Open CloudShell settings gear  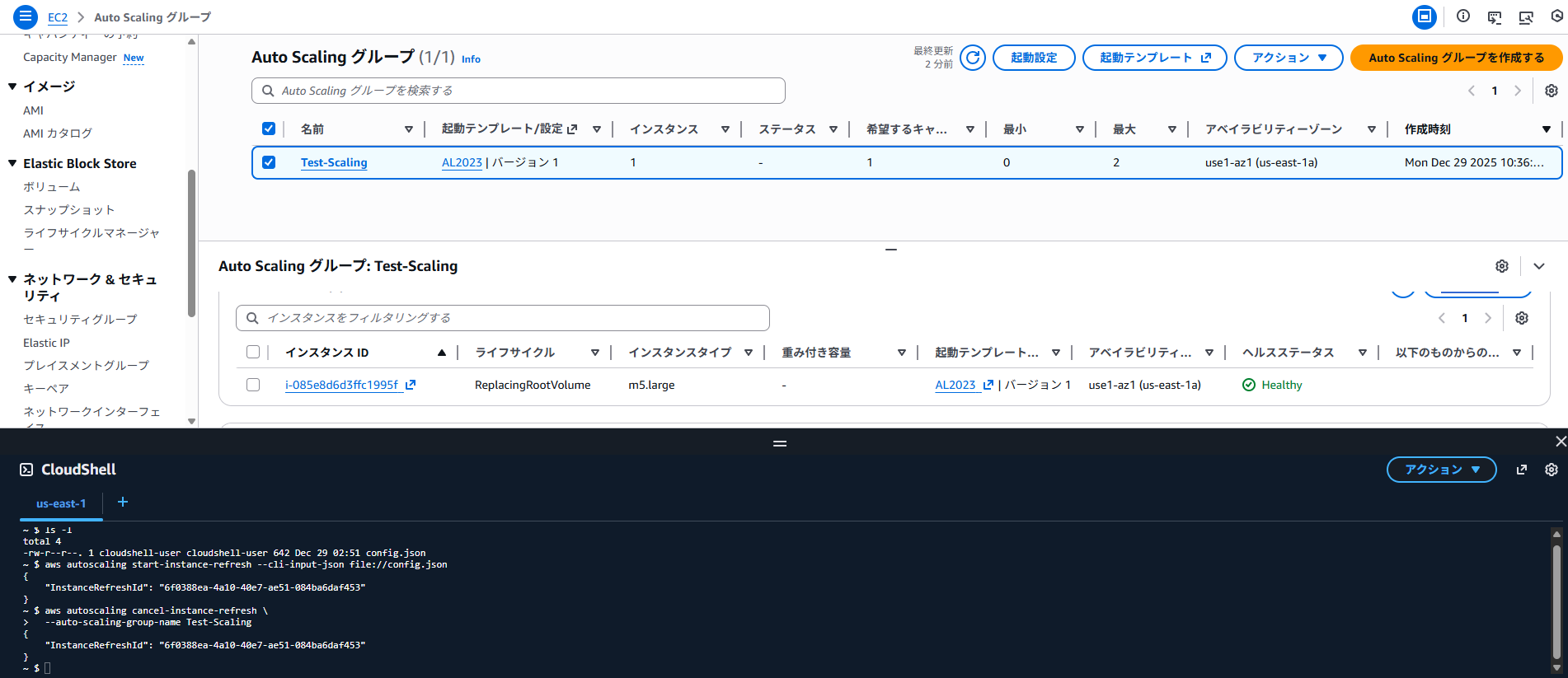click(1552, 470)
